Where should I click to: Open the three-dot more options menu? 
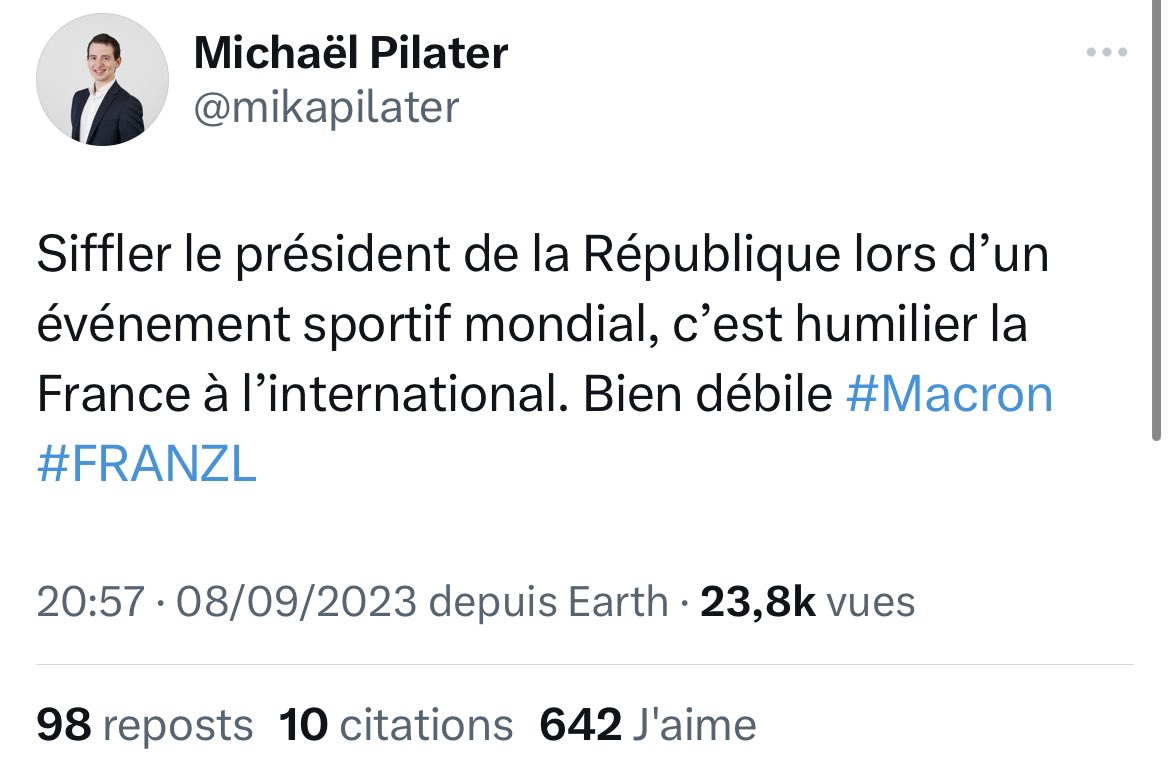(x=1107, y=53)
